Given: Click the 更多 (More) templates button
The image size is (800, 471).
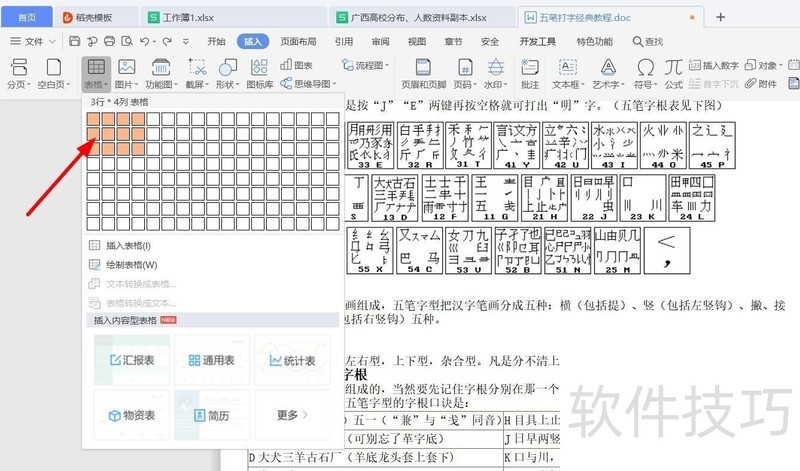Looking at the screenshot, I should click(293, 415).
